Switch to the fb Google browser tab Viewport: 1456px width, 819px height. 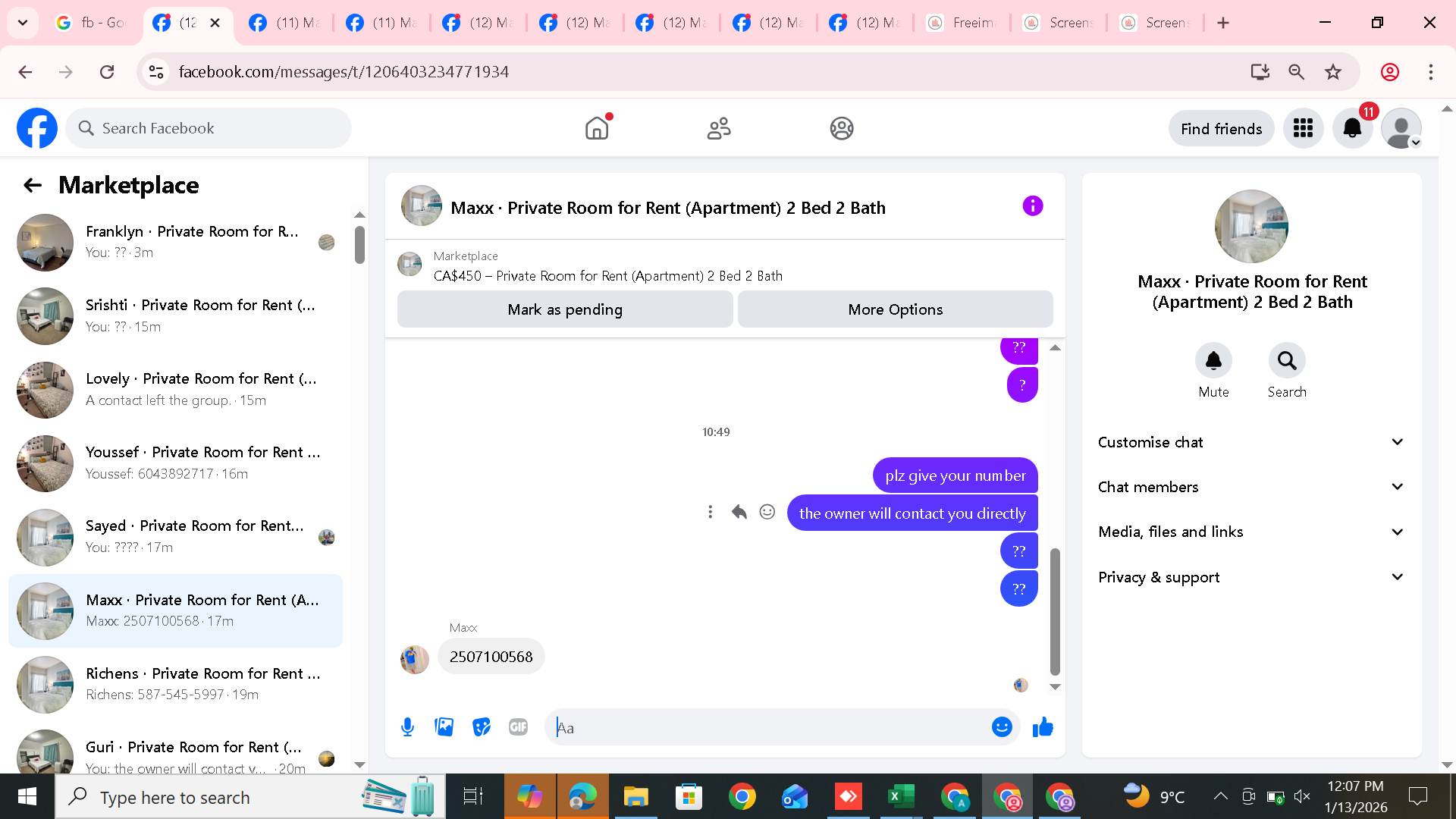point(92,23)
